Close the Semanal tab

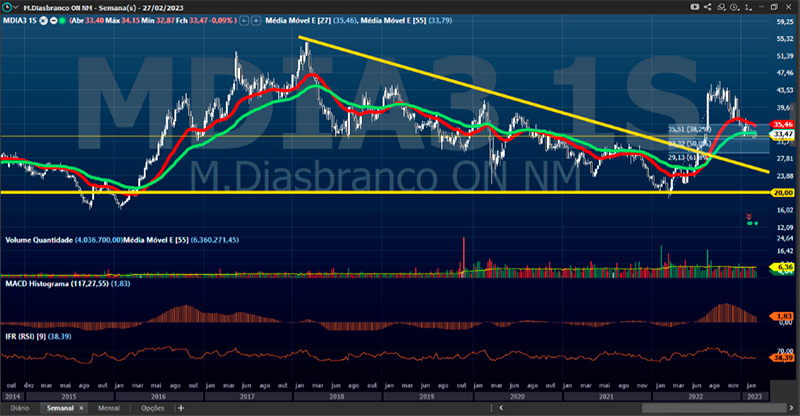pyautogui.click(x=81, y=408)
